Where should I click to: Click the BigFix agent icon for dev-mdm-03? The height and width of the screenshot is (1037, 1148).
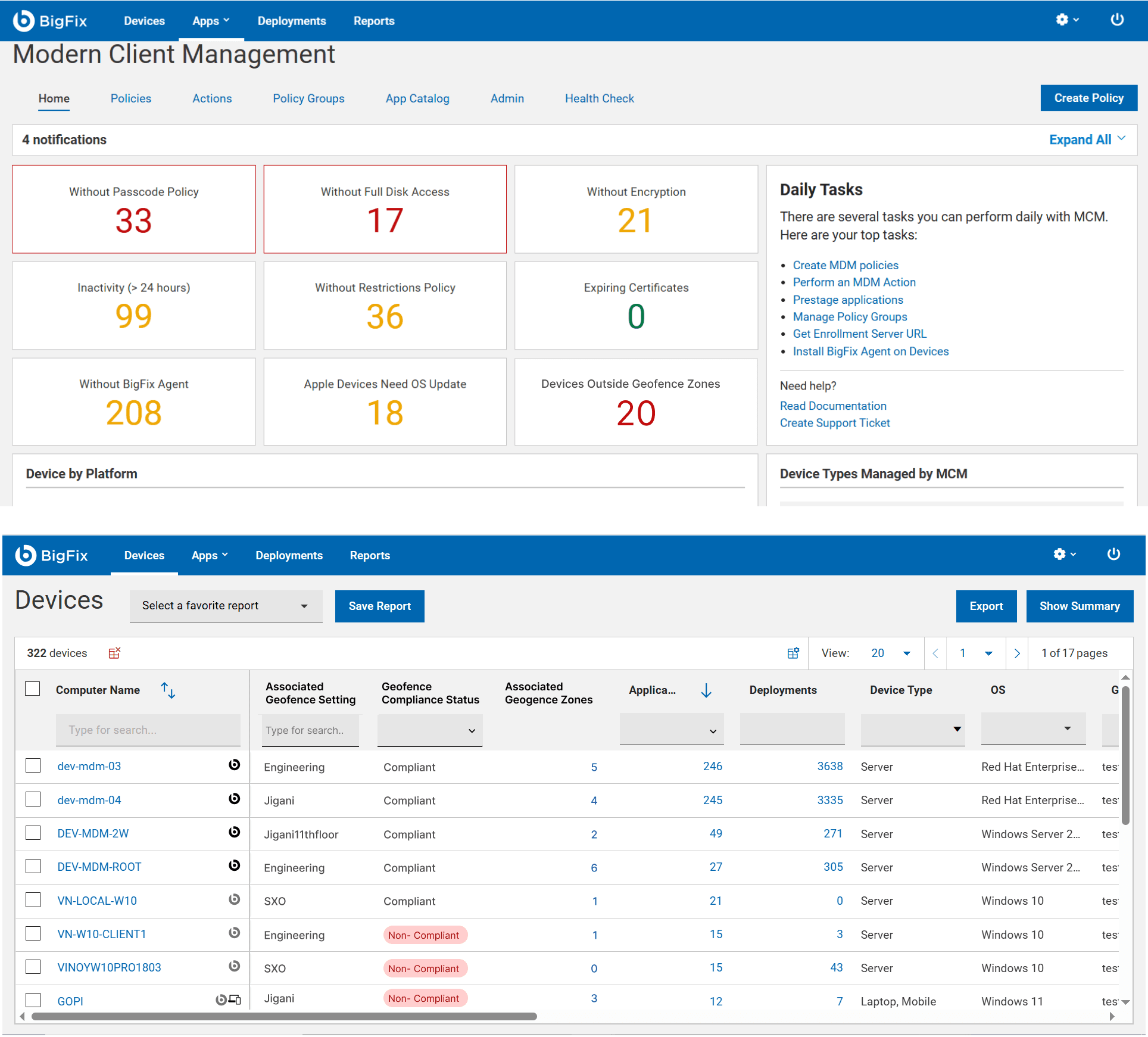235,765
